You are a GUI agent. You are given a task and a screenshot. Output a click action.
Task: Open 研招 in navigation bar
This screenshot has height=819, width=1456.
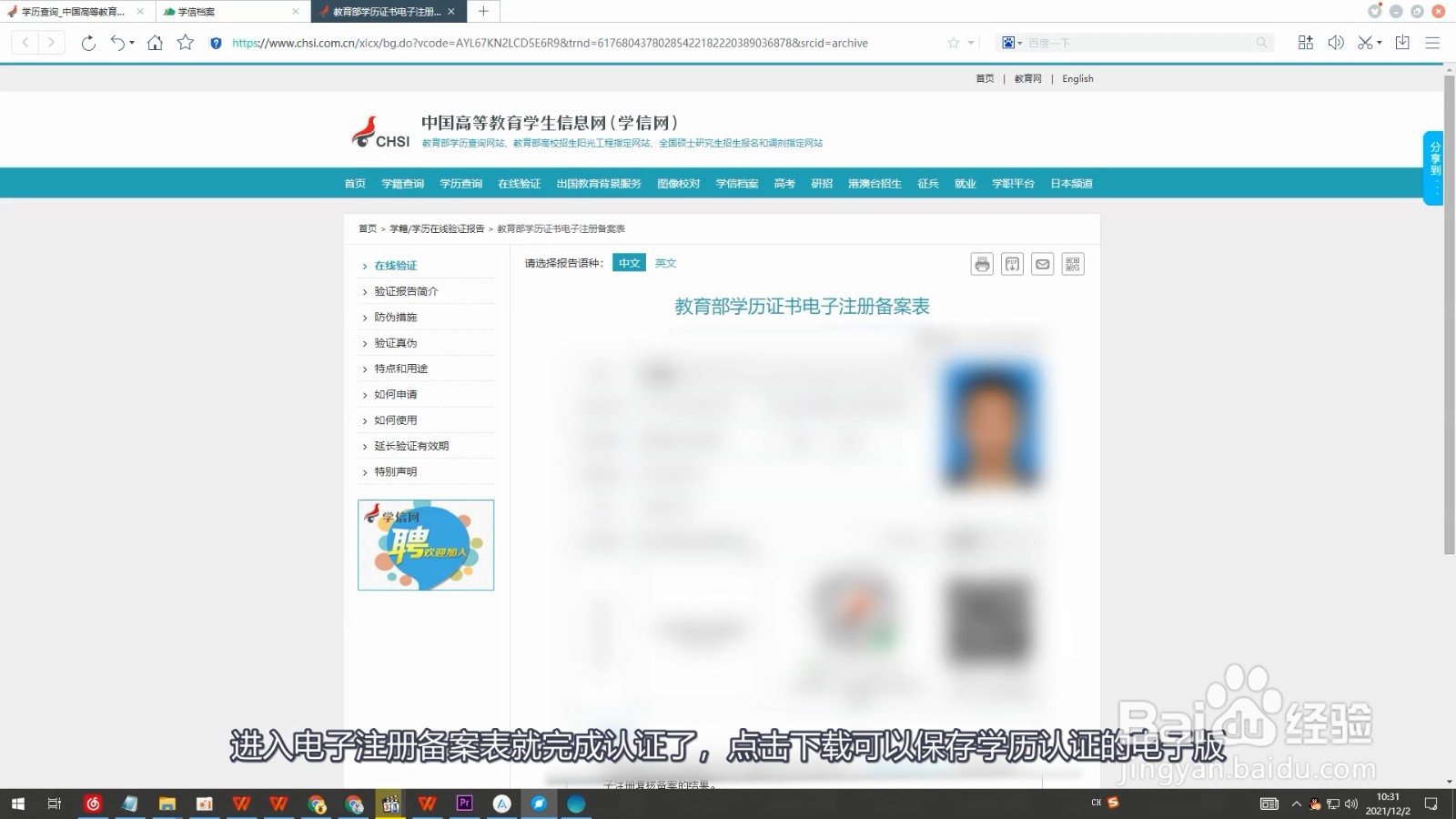[x=822, y=184]
